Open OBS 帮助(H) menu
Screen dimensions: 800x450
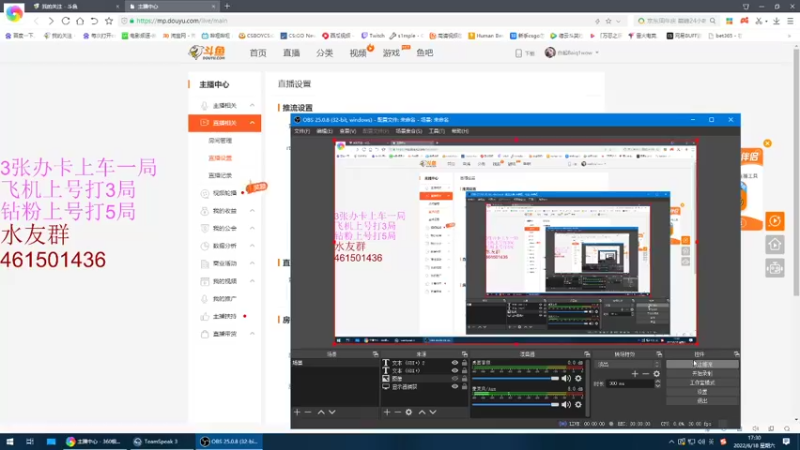click(x=460, y=131)
